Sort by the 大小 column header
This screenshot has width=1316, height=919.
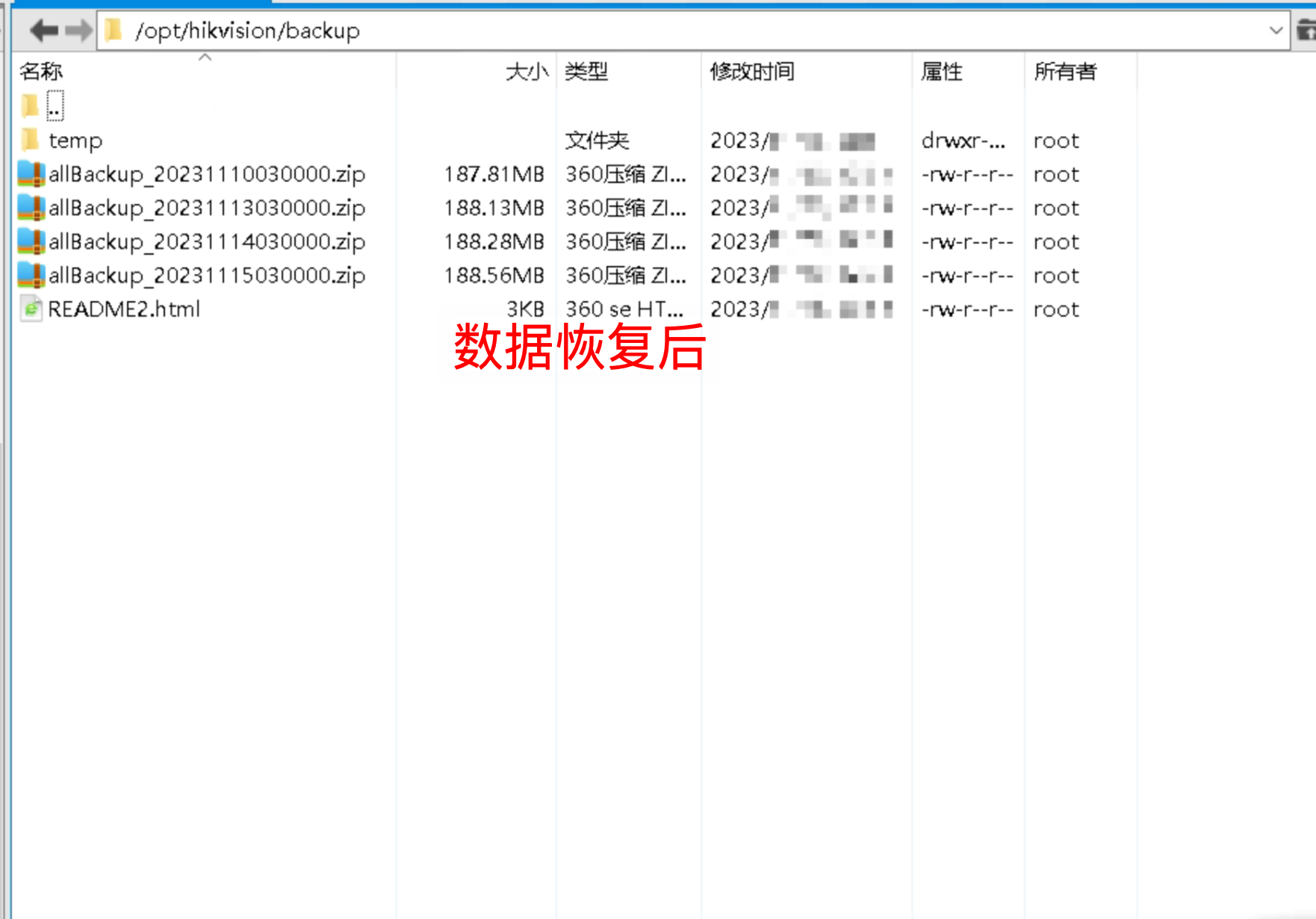coord(527,72)
